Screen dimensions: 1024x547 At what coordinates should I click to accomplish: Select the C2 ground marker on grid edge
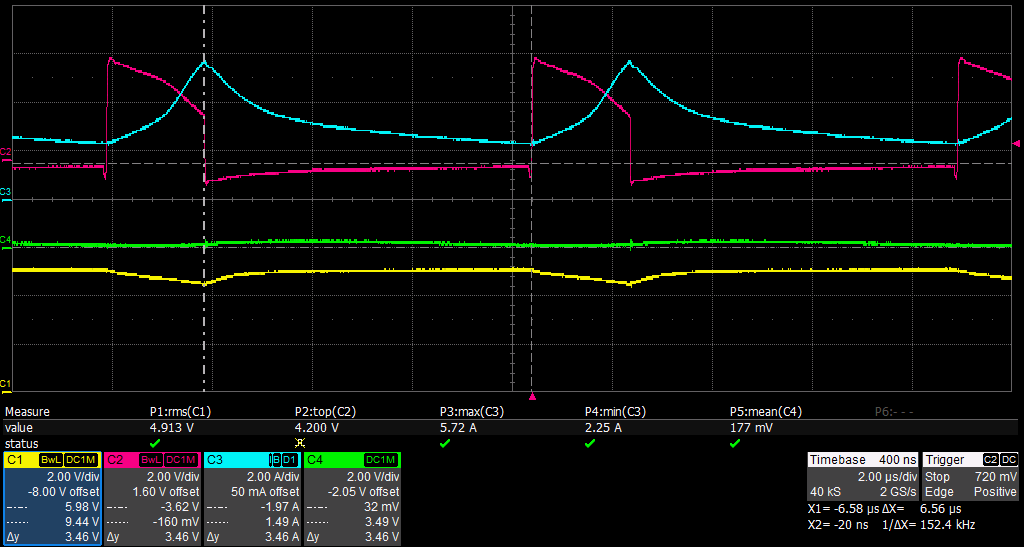(x=5, y=154)
